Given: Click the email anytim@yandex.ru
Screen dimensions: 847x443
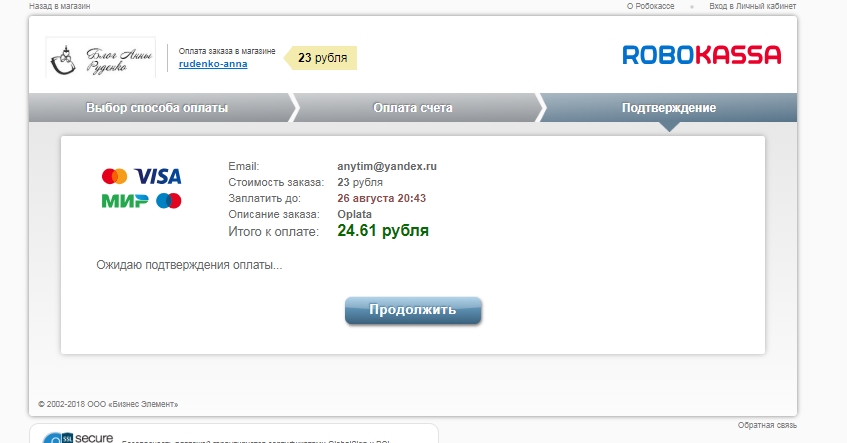Looking at the screenshot, I should point(387,166).
